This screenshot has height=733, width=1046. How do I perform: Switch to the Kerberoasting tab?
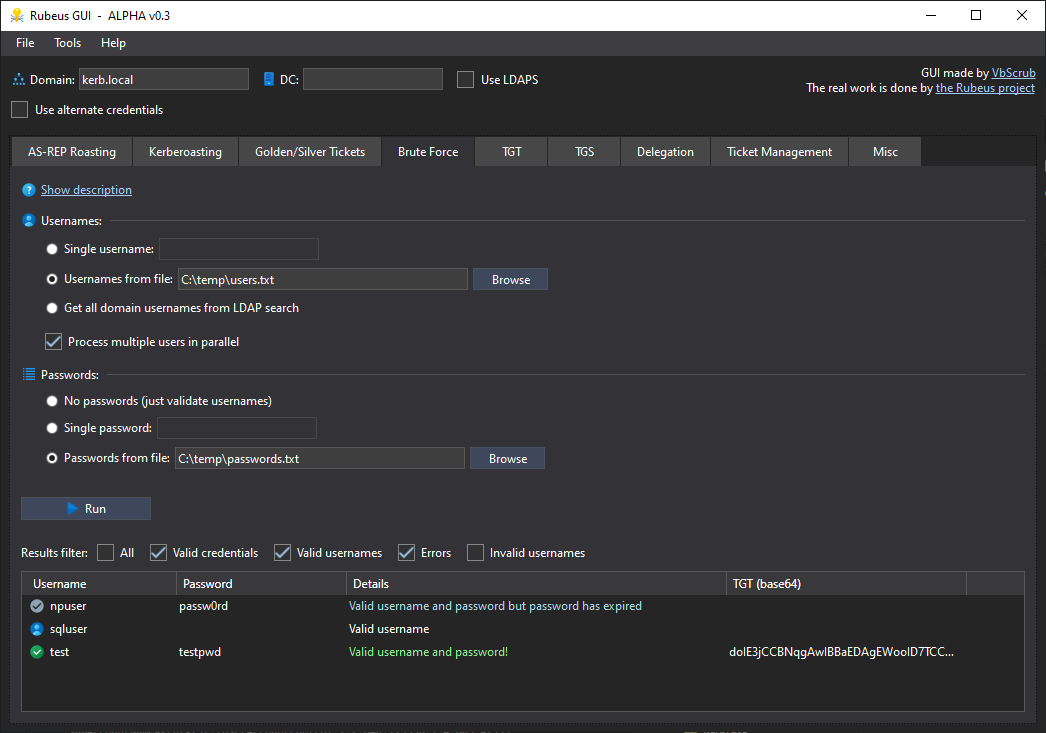185,151
